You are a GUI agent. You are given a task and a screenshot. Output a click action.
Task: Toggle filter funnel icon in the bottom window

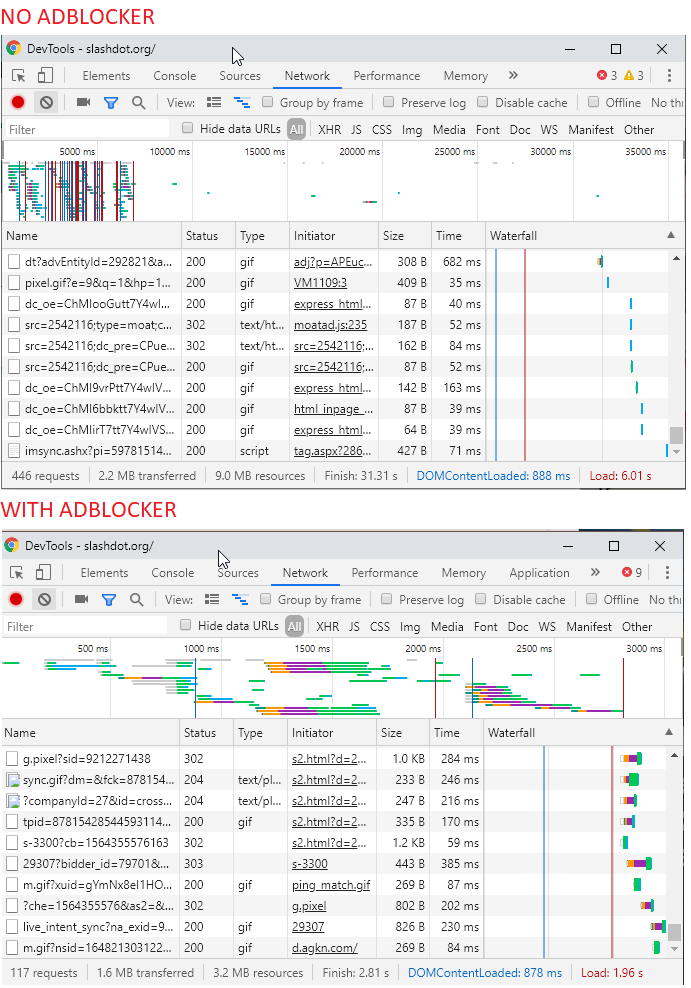109,600
